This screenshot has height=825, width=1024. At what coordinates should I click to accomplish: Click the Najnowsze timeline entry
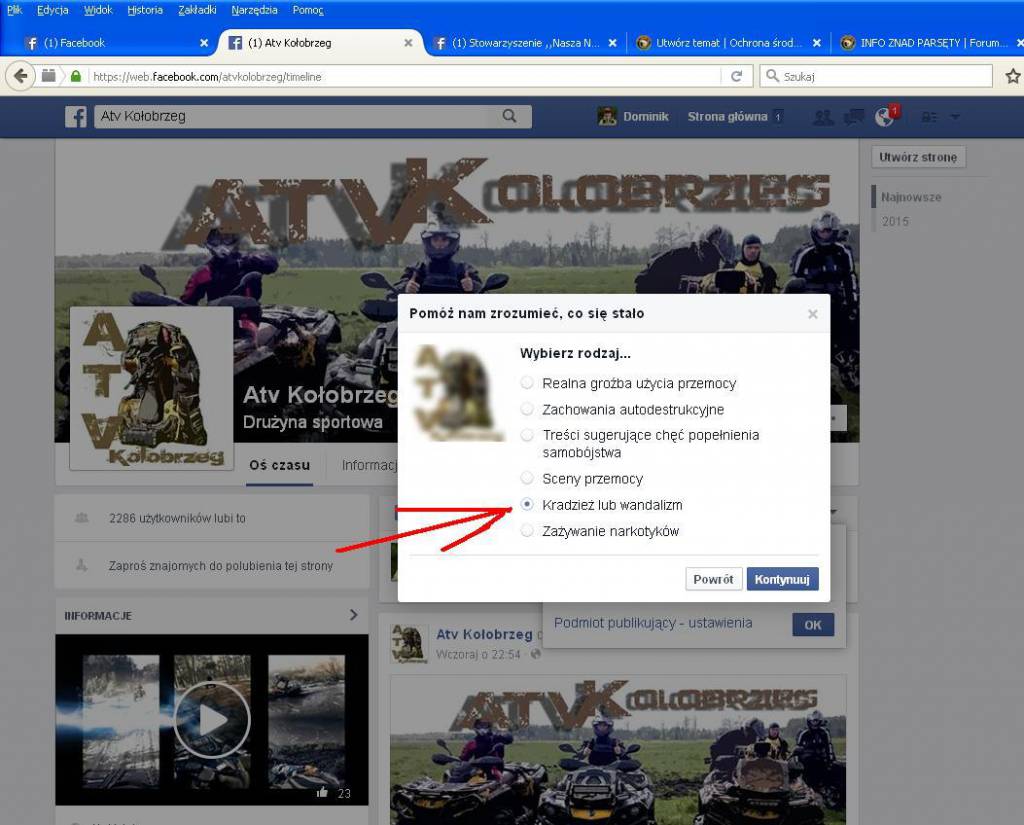click(x=911, y=197)
